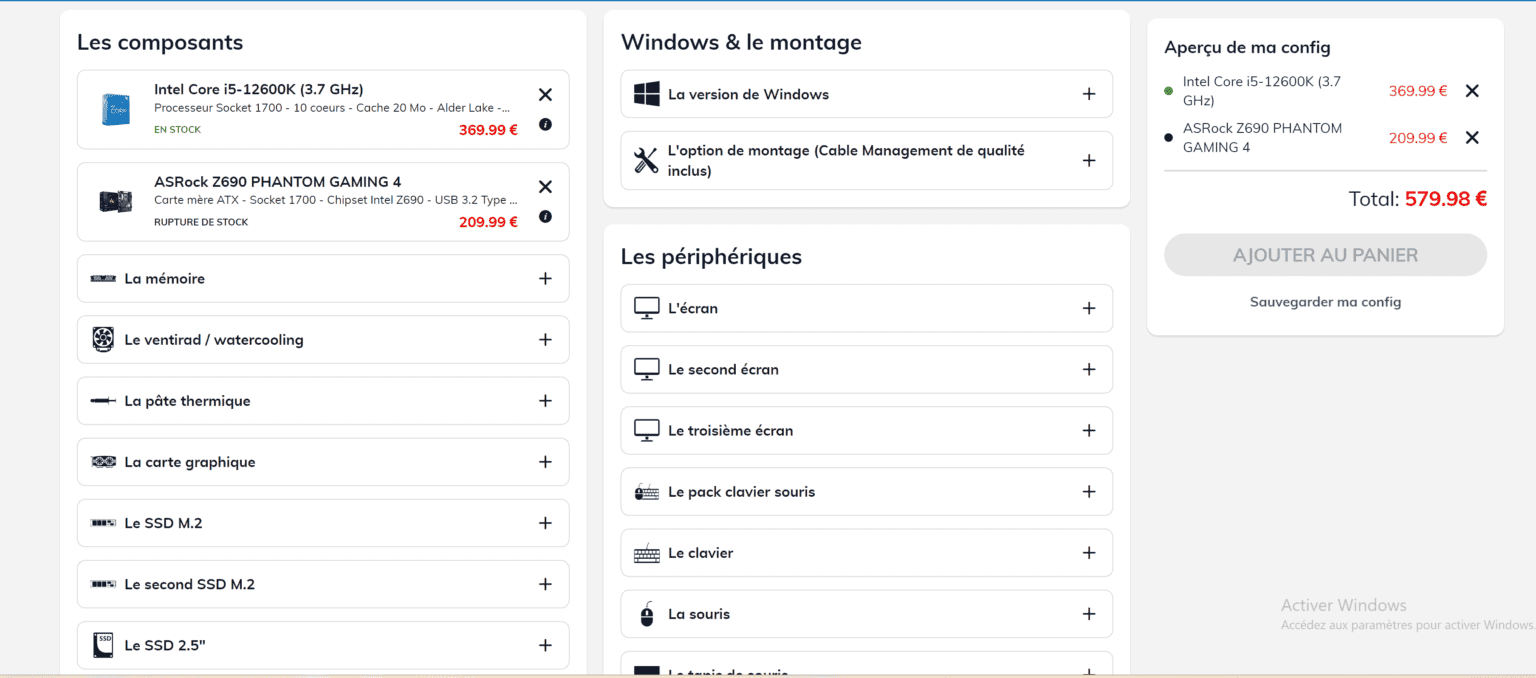The width and height of the screenshot is (1536, 678).
Task: Click the montage tools wrench icon
Action: [x=646, y=160]
